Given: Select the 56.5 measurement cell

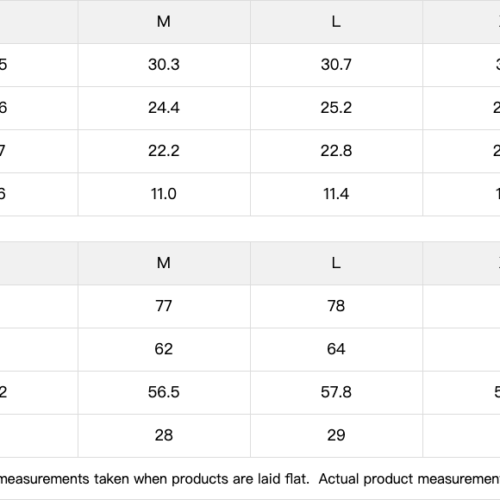Looking at the screenshot, I should coord(164,392).
